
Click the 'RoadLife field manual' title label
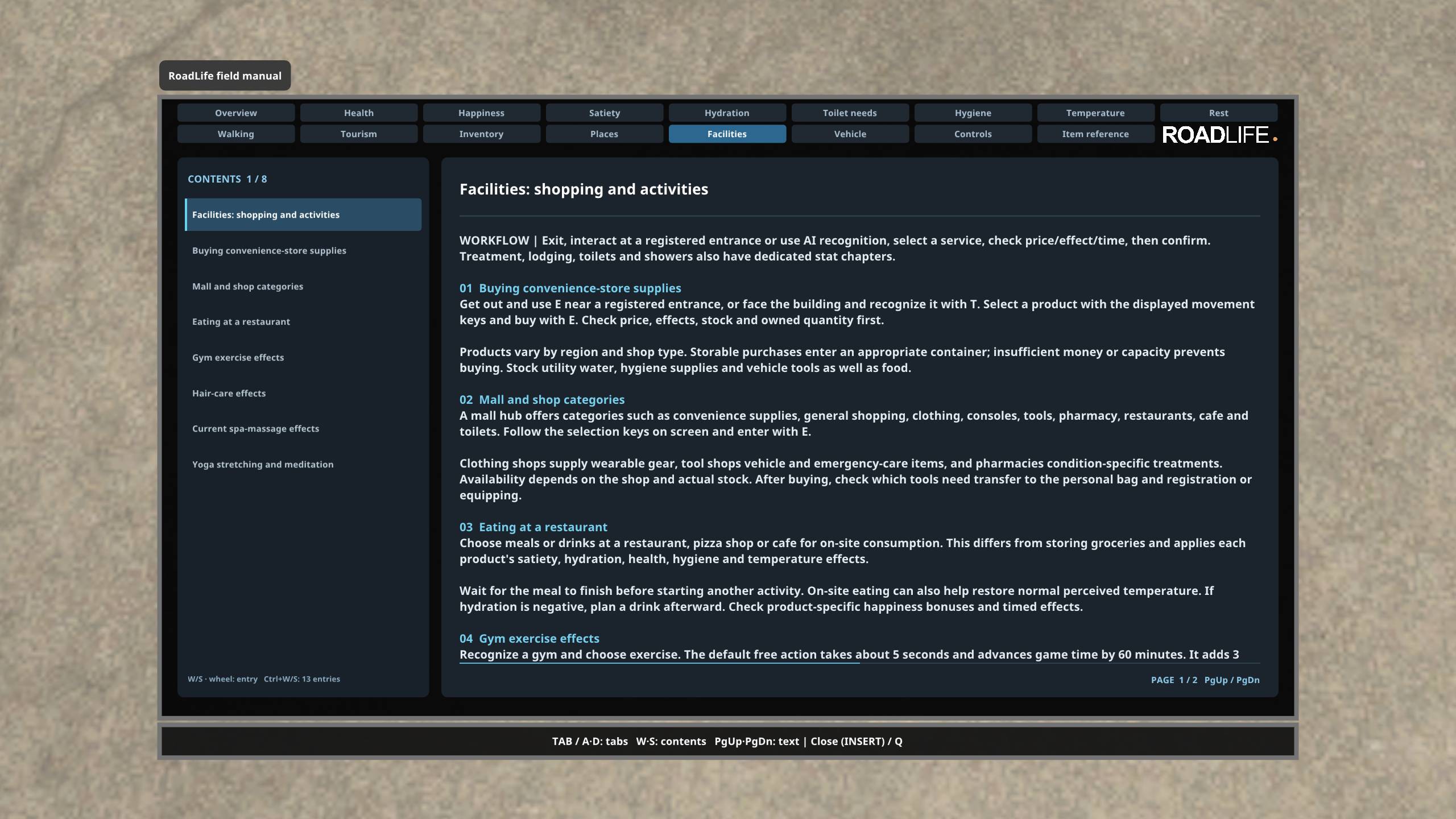225,76
